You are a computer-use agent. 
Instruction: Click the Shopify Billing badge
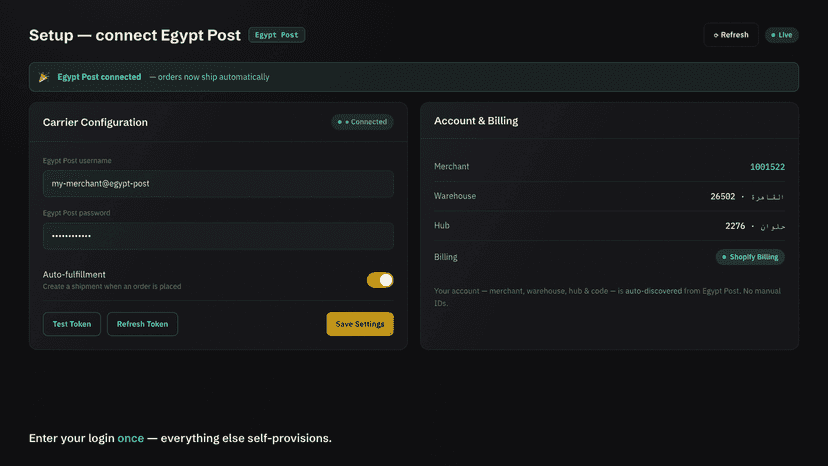pos(750,257)
